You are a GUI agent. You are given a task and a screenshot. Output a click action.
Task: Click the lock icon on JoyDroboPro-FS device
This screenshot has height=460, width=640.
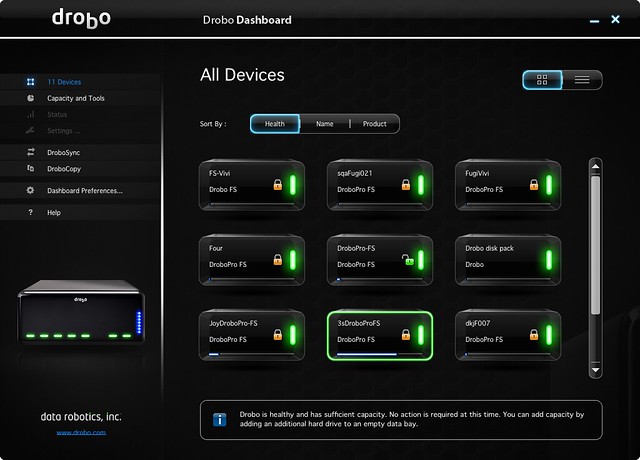click(278, 335)
